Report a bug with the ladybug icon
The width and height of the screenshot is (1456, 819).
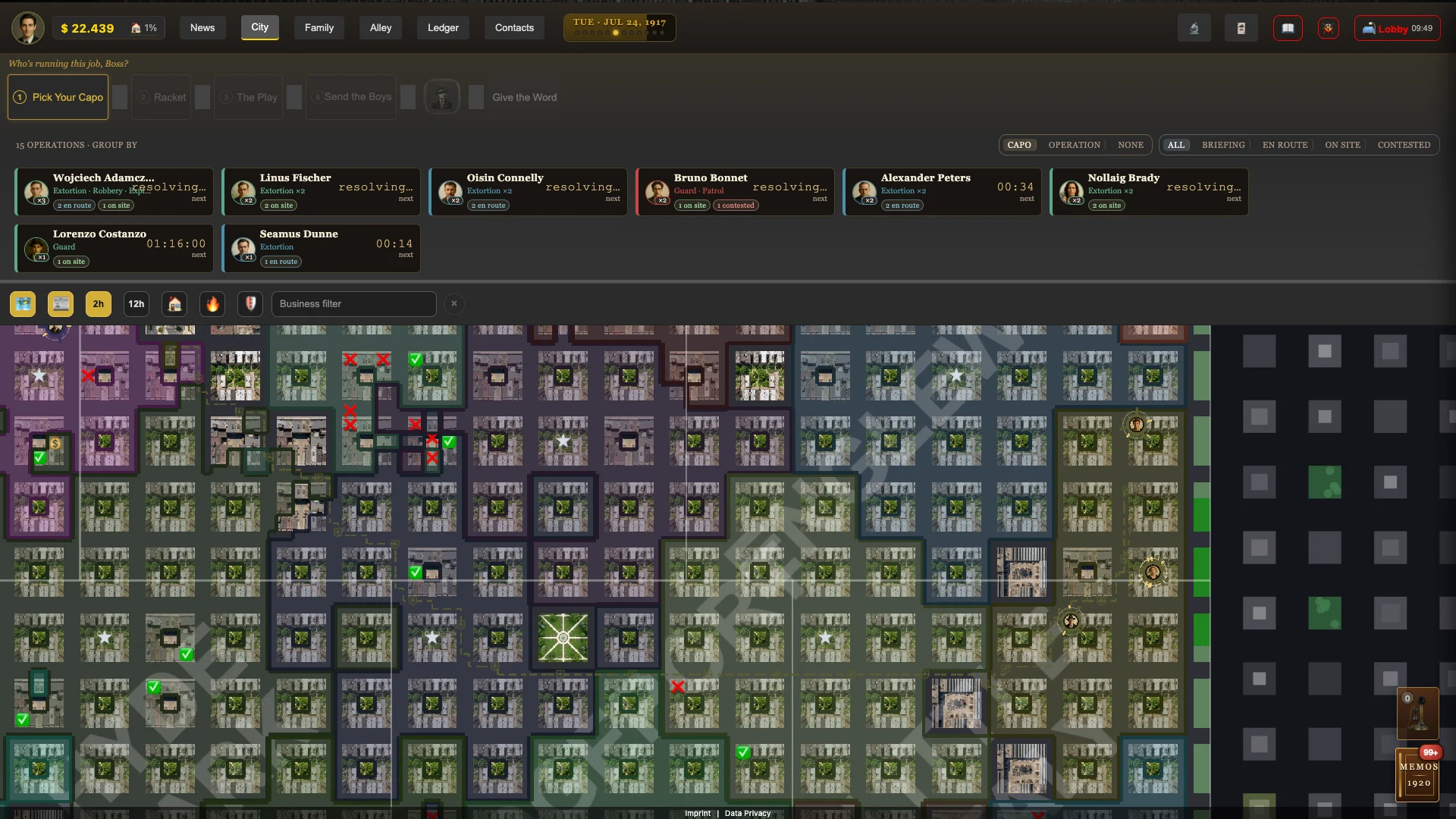tap(1329, 28)
